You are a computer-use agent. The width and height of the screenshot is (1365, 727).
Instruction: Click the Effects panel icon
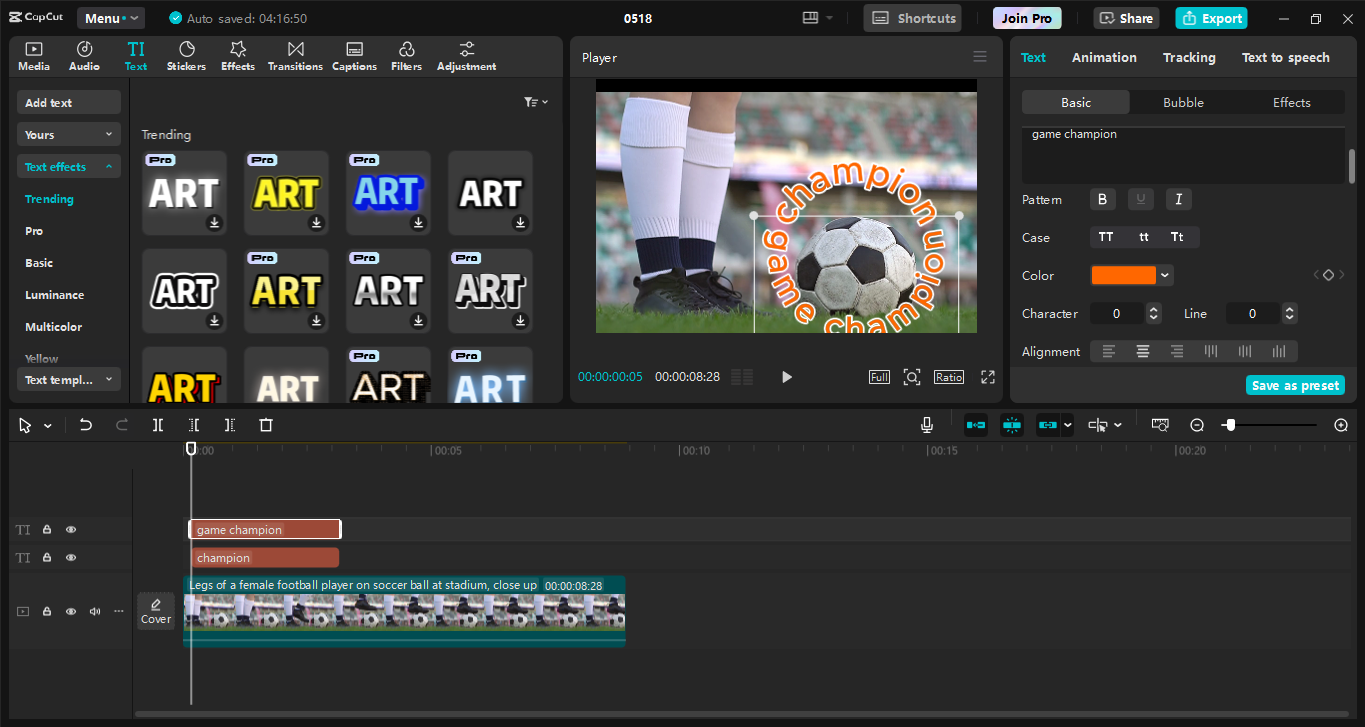[237, 55]
